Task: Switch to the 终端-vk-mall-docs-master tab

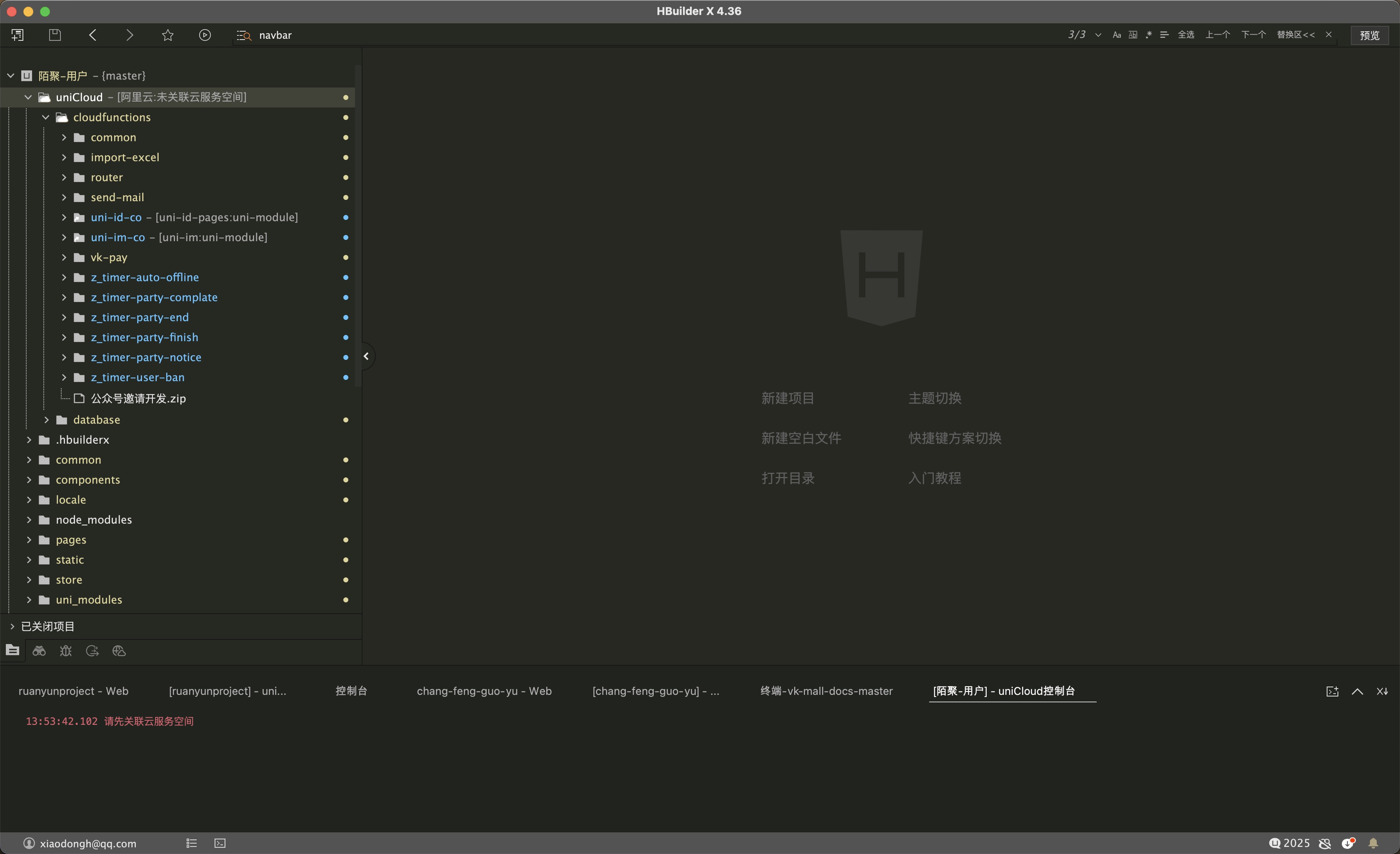Action: click(826, 691)
